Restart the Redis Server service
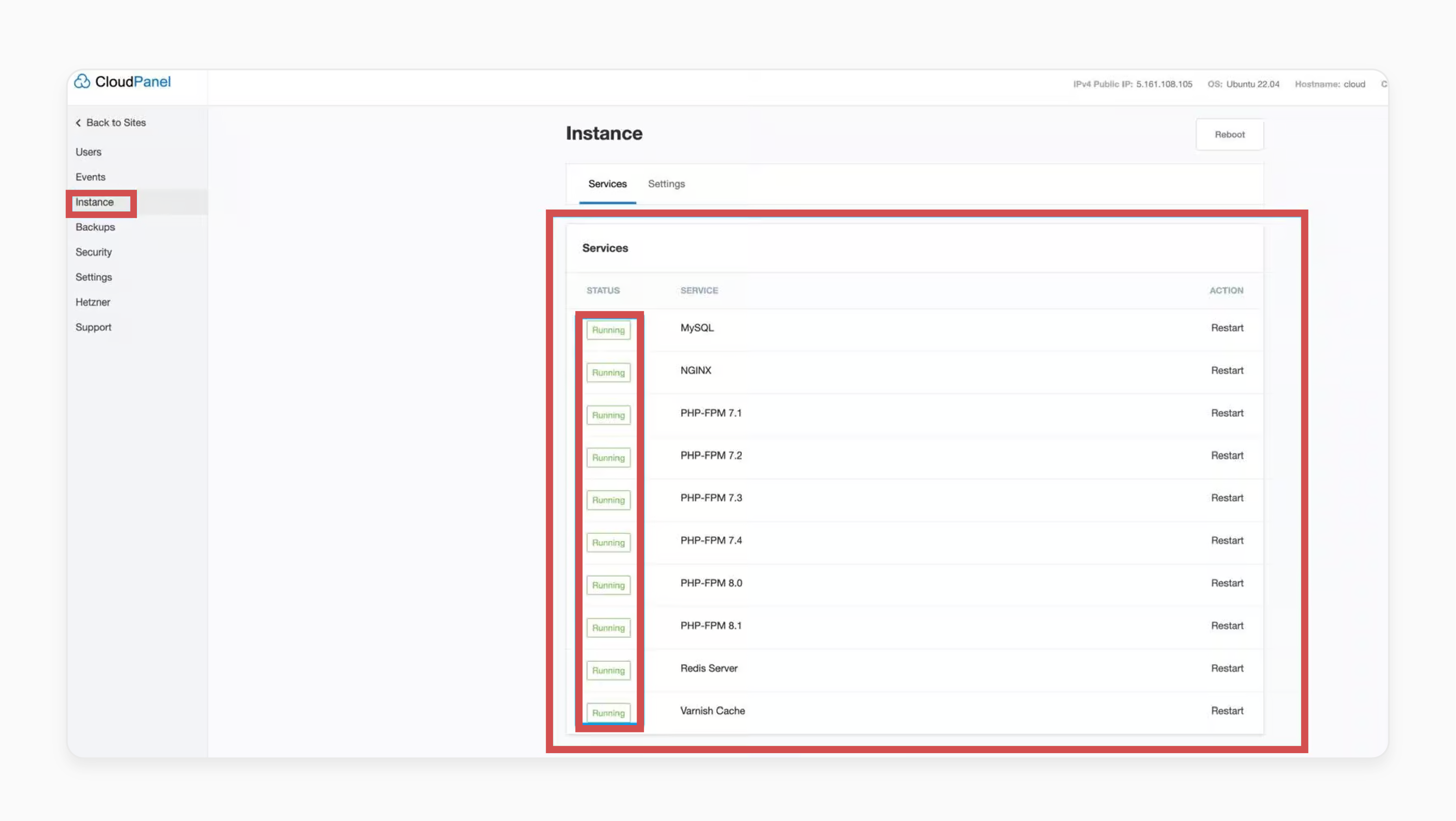1456x821 pixels. click(1227, 668)
